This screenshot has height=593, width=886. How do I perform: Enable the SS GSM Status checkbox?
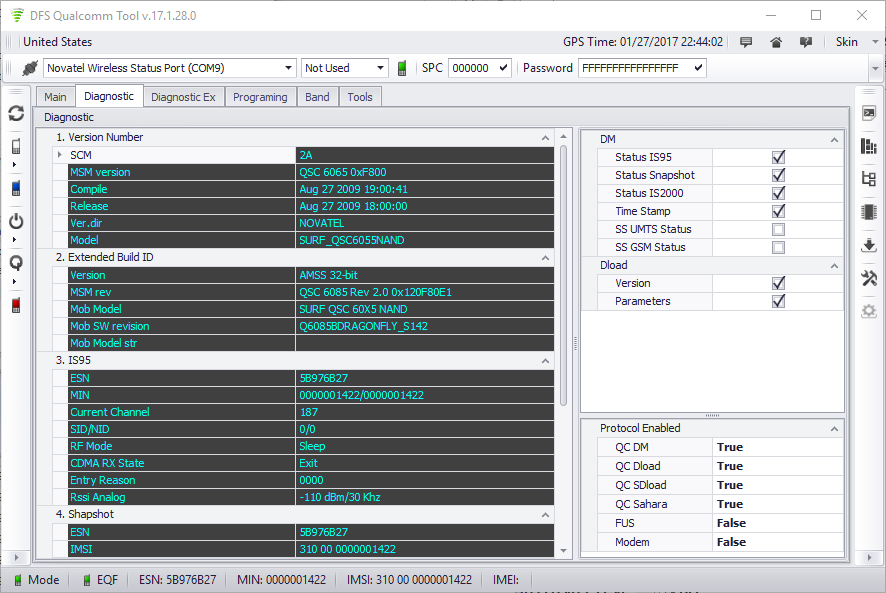[779, 248]
